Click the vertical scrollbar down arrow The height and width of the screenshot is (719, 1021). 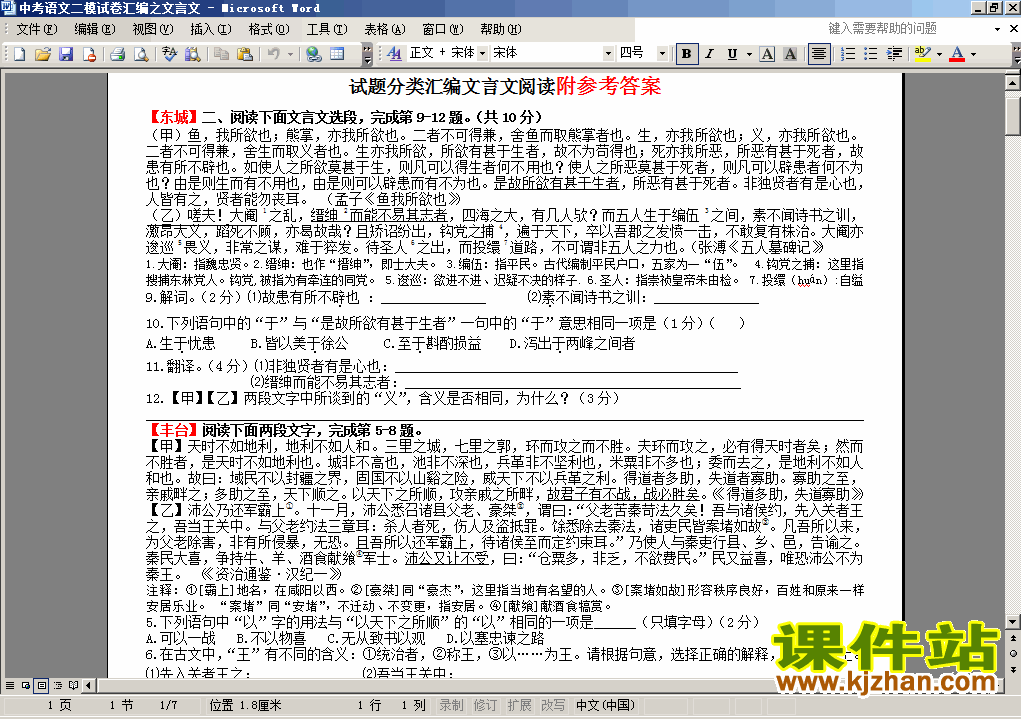(x=1013, y=621)
